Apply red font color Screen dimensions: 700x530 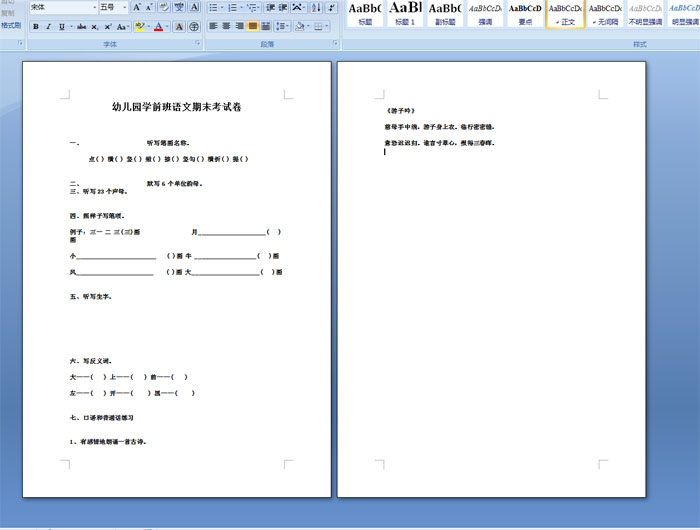pos(158,27)
